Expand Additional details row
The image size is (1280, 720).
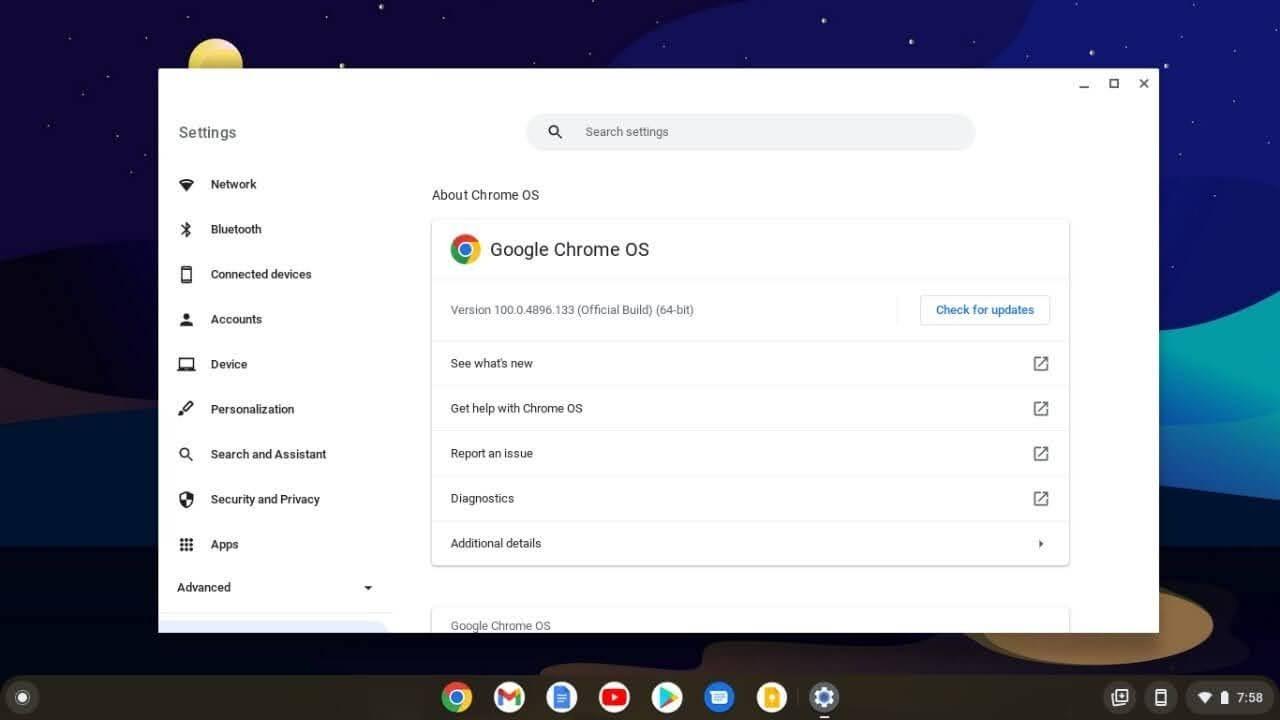[750, 543]
